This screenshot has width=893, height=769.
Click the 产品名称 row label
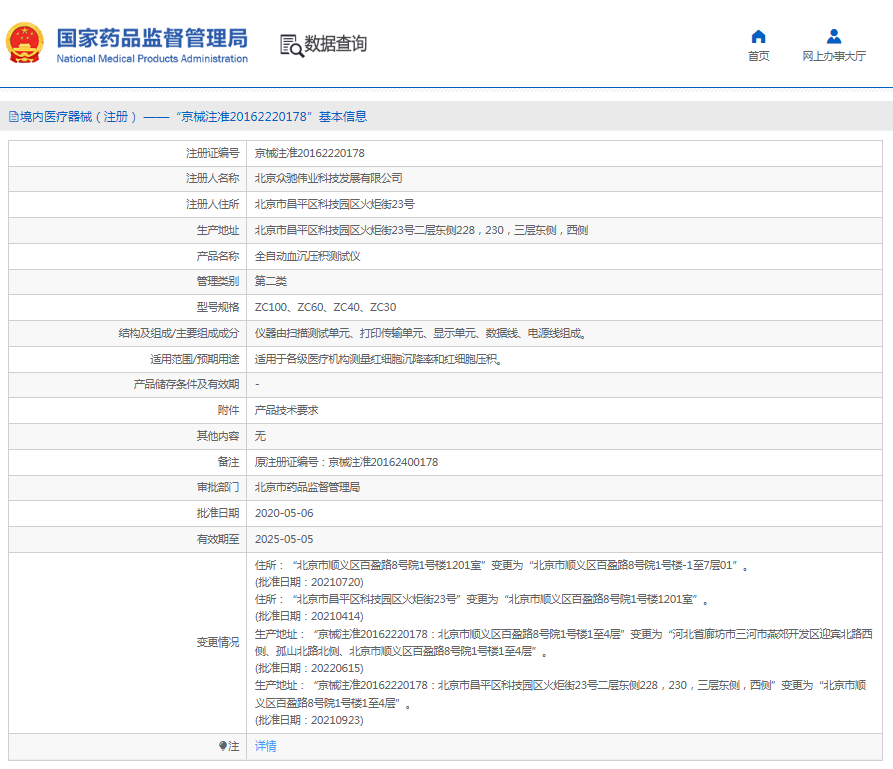point(218,256)
